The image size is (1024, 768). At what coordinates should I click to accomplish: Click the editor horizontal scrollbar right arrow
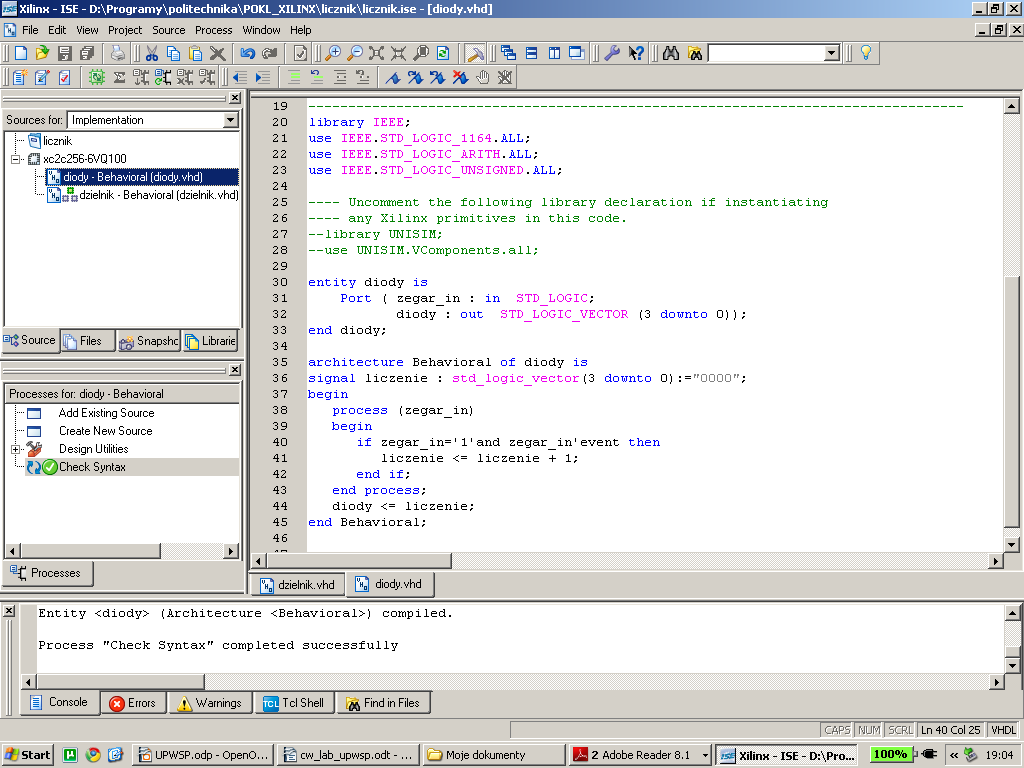[995, 561]
